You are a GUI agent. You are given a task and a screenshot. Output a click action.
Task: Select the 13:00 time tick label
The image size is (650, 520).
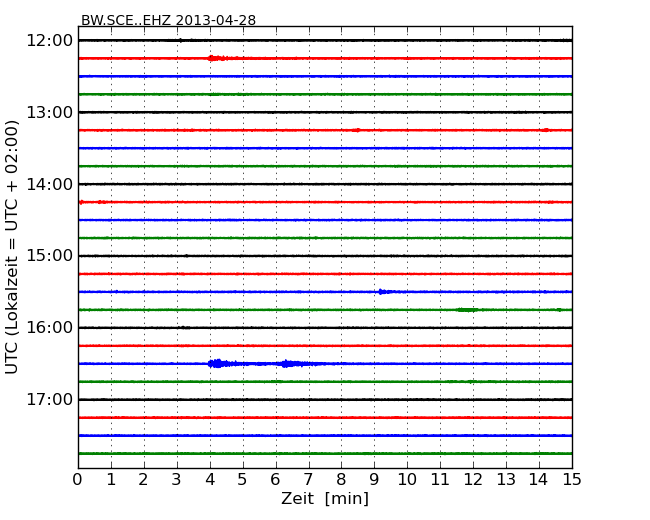[x=50, y=112]
